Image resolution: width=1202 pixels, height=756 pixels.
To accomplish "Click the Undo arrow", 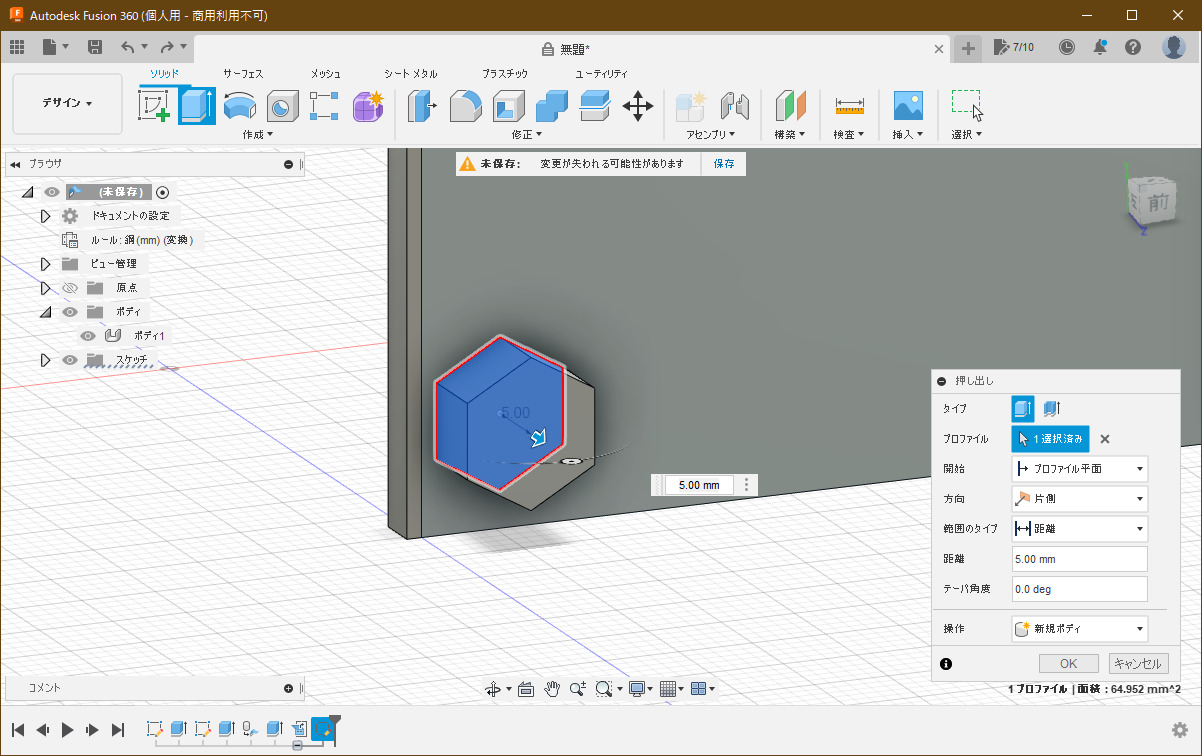I will 127,47.
